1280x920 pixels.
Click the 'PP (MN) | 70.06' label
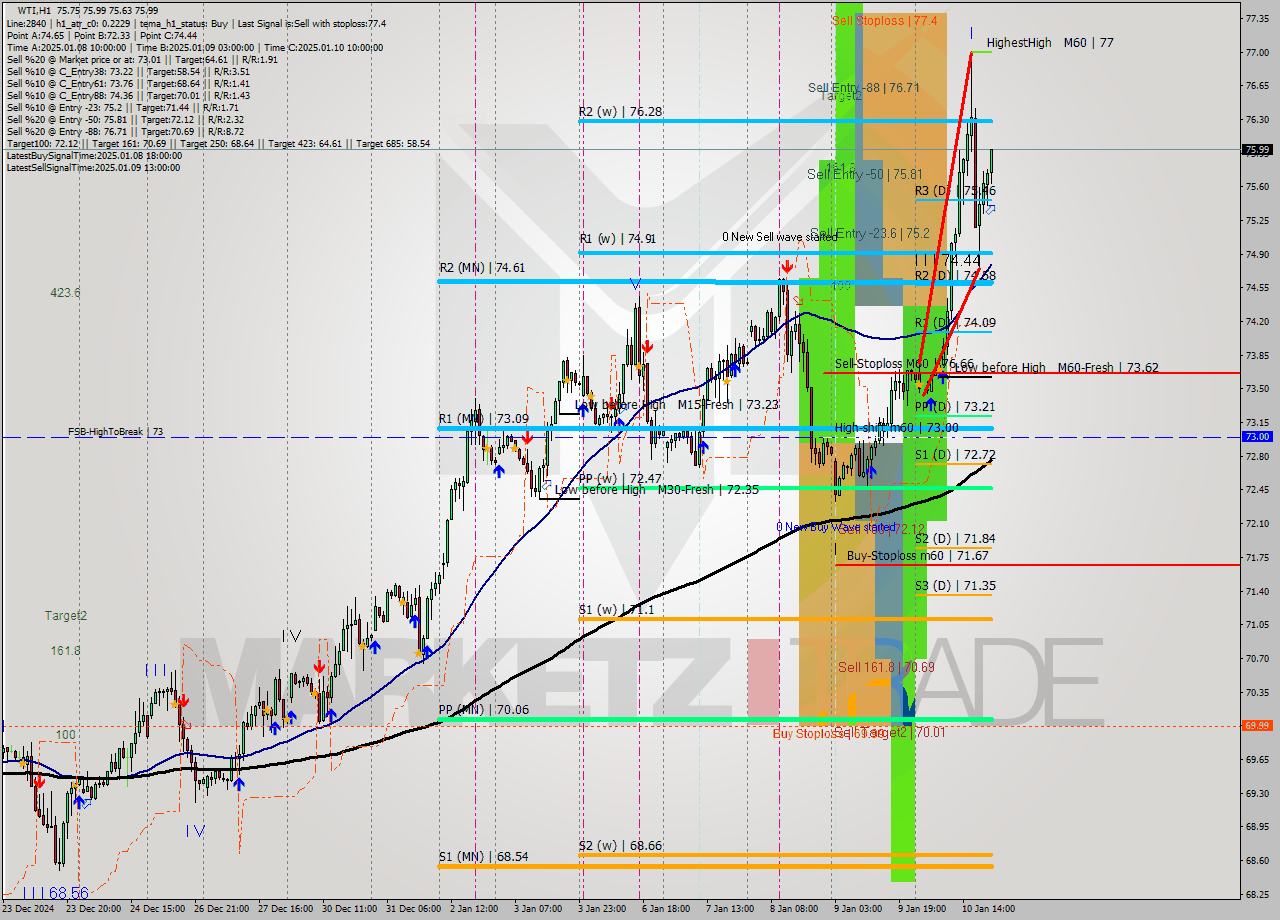point(483,710)
